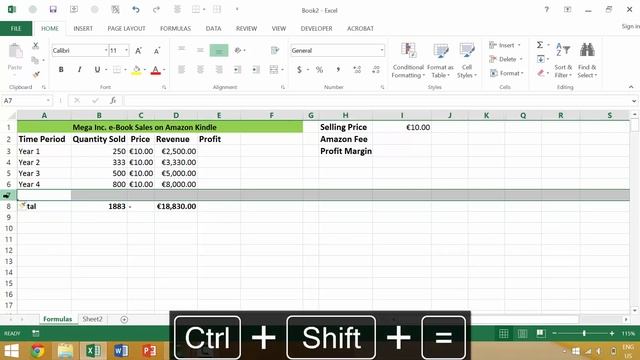This screenshot has width=640, height=360.
Task: Apply Percent Style formatting
Action: [319, 70]
